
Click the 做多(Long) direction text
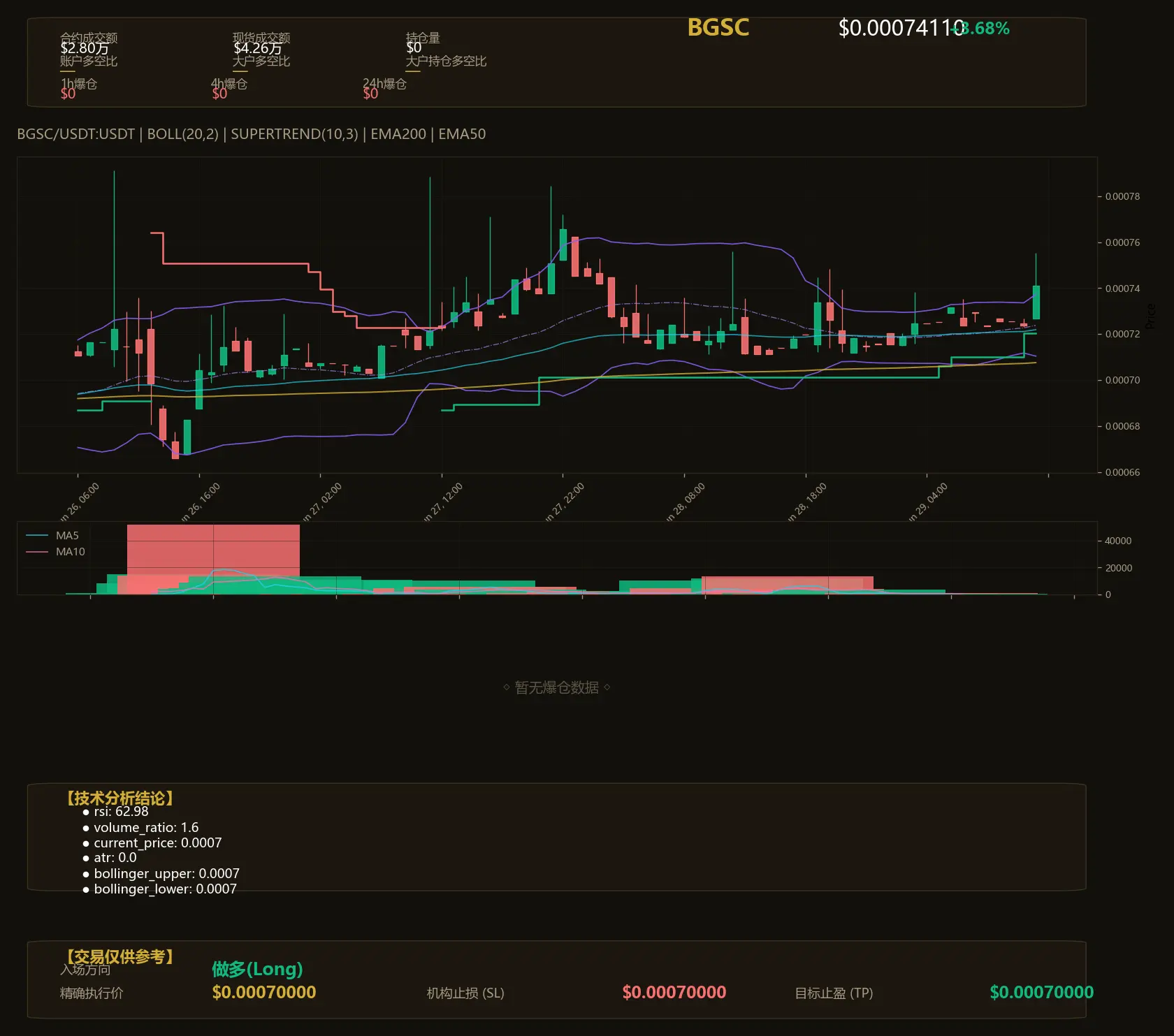click(257, 969)
